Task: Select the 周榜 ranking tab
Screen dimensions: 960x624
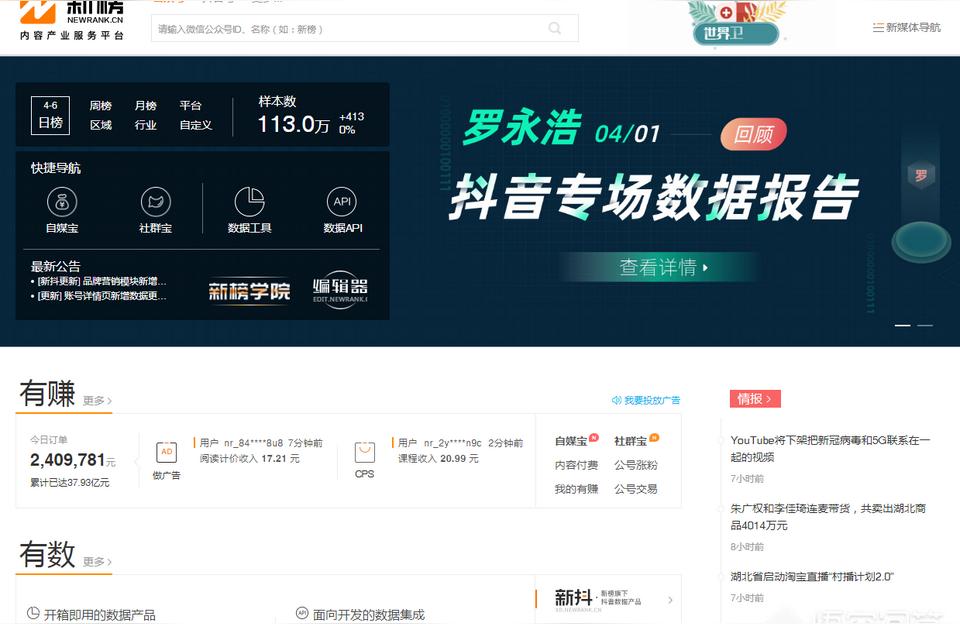Action: (x=100, y=105)
